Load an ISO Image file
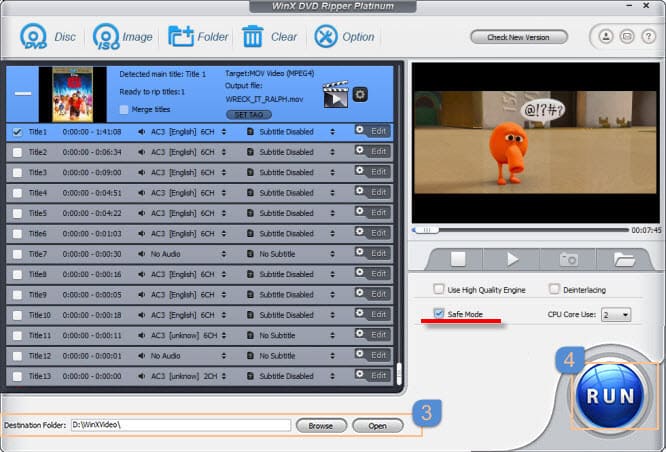This screenshot has height=452, width=666. click(x=122, y=37)
